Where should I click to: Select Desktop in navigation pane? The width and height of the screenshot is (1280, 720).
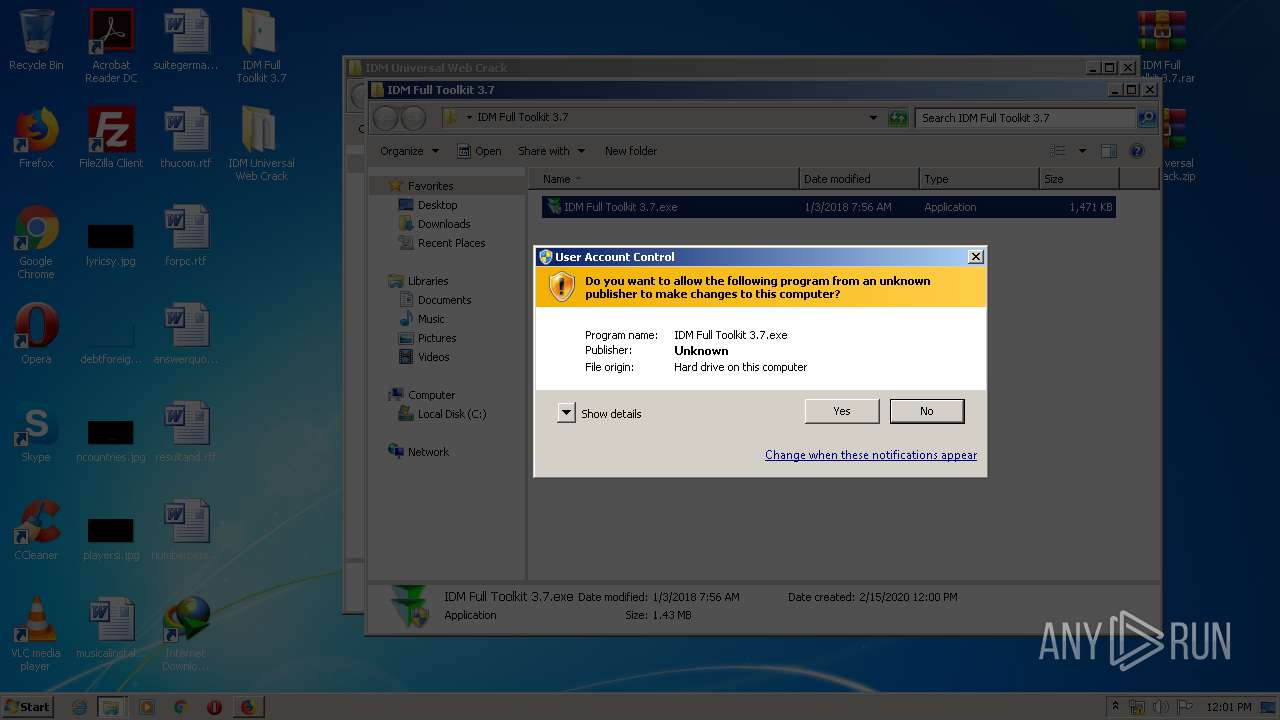pyautogui.click(x=437, y=205)
